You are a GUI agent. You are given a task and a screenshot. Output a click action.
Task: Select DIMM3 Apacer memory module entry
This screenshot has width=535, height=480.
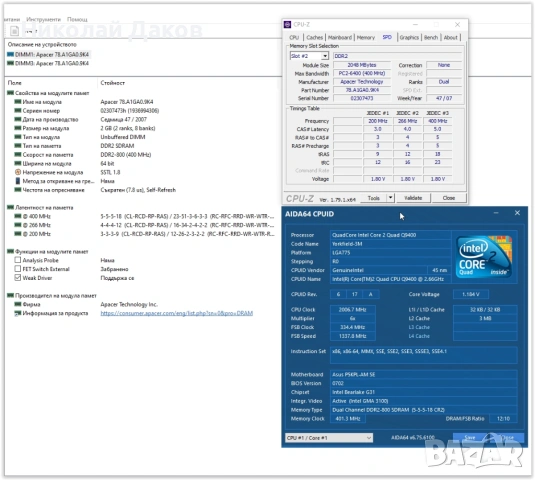click(48, 63)
